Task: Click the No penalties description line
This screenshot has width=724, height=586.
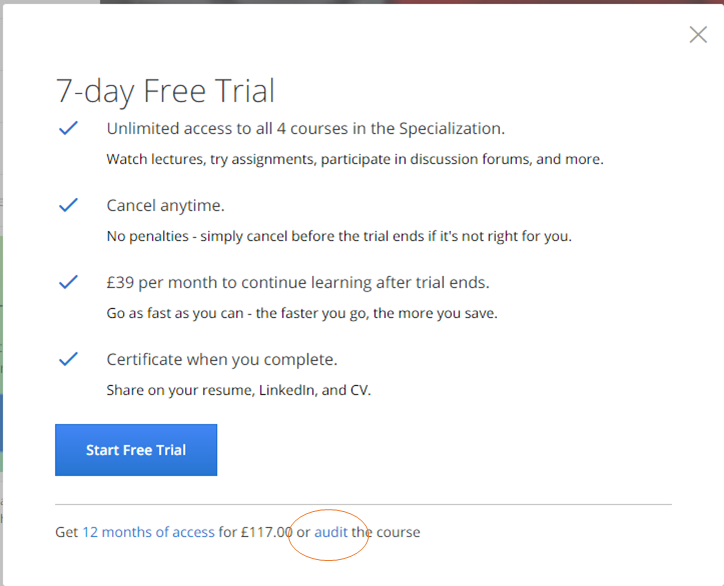Action: click(339, 236)
